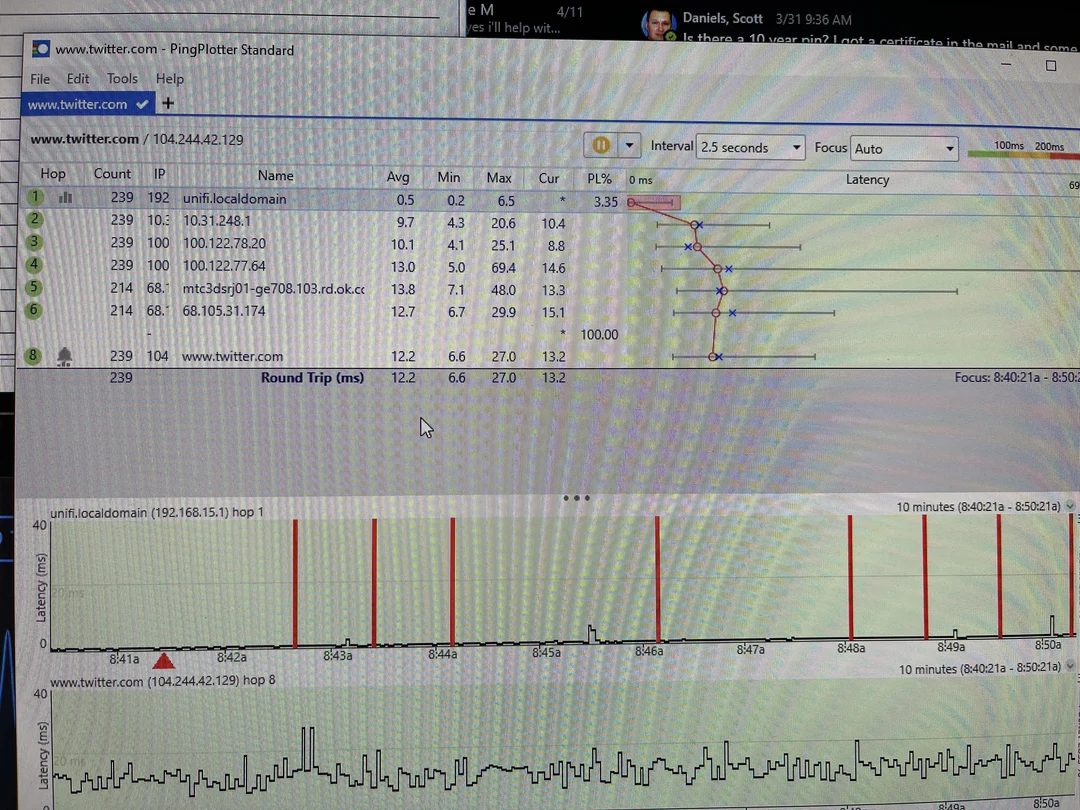The height and width of the screenshot is (810, 1080).
Task: Click the Daniels, Scott notification avatar
Action: [658, 20]
